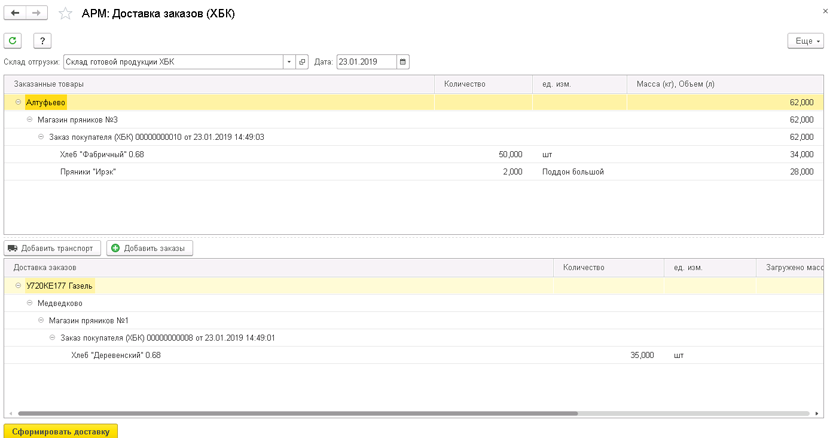Go back with the left arrow button
The width and height of the screenshot is (830, 438).
[15, 13]
